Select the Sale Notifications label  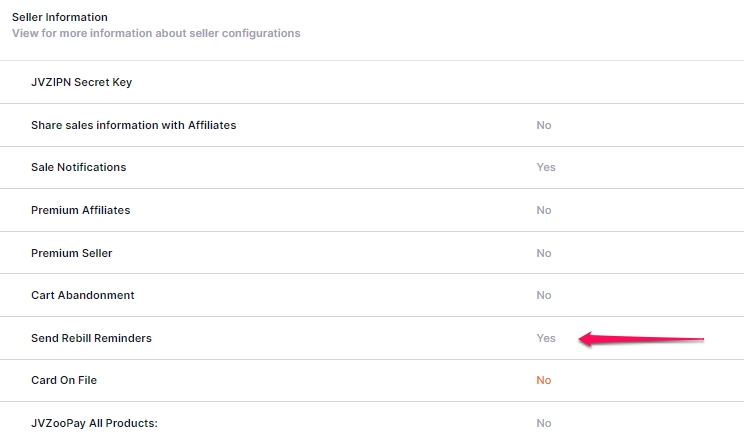pyautogui.click(x=79, y=167)
